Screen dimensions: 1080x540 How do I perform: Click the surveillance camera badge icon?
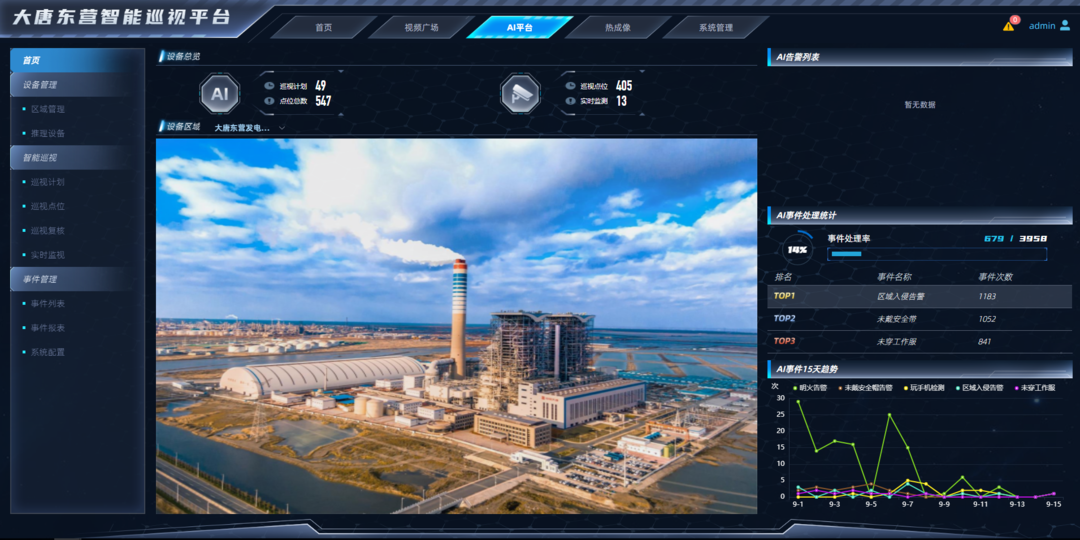(x=520, y=93)
